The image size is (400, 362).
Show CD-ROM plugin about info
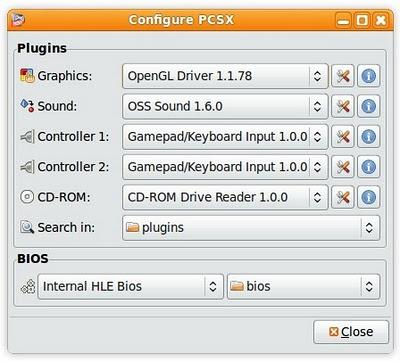pyautogui.click(x=368, y=197)
